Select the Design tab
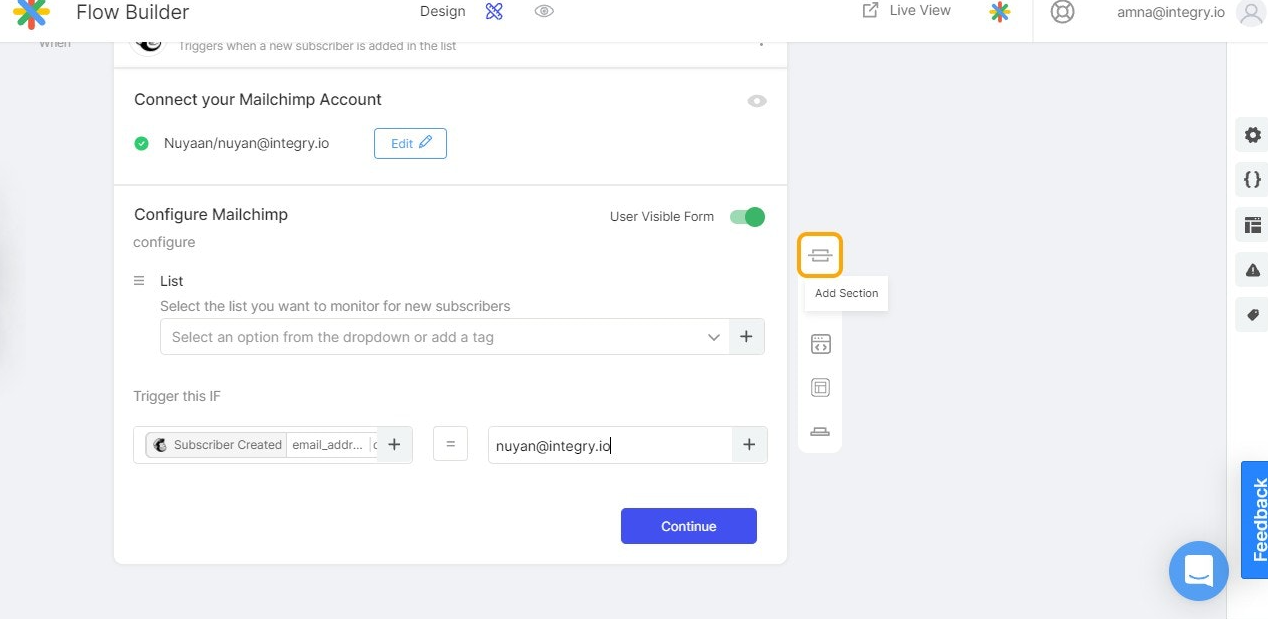 [443, 11]
